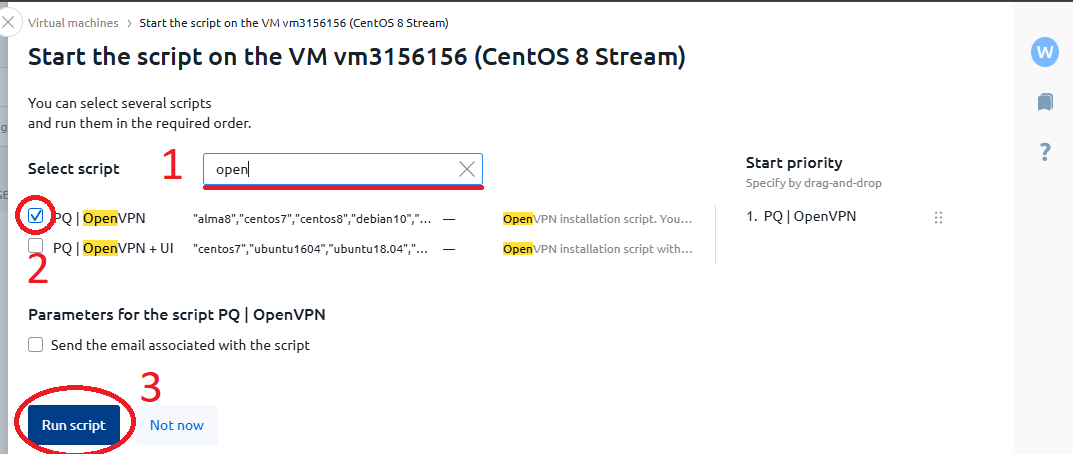The image size is (1073, 454).
Task: Click the current breadcrumb Start the script item
Action: point(294,23)
